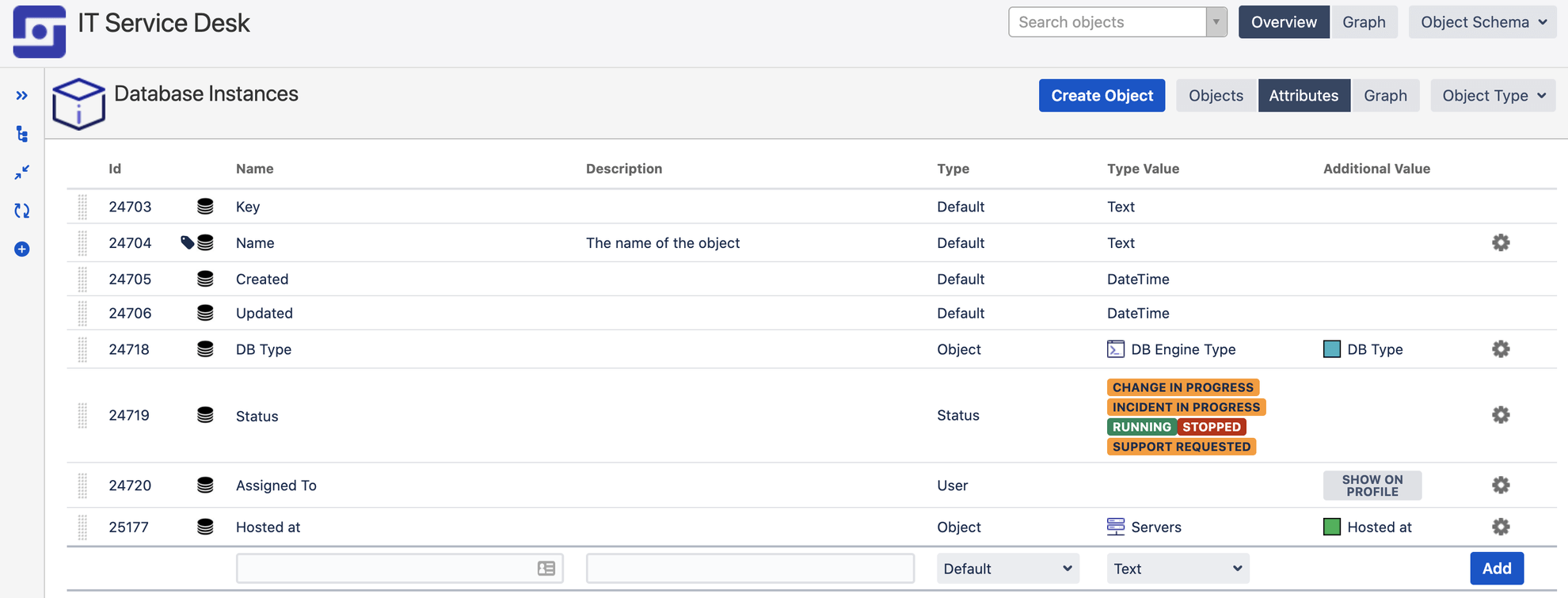Click the DB Type blue color swatch
Screen dimensions: 1568x598
click(1332, 349)
